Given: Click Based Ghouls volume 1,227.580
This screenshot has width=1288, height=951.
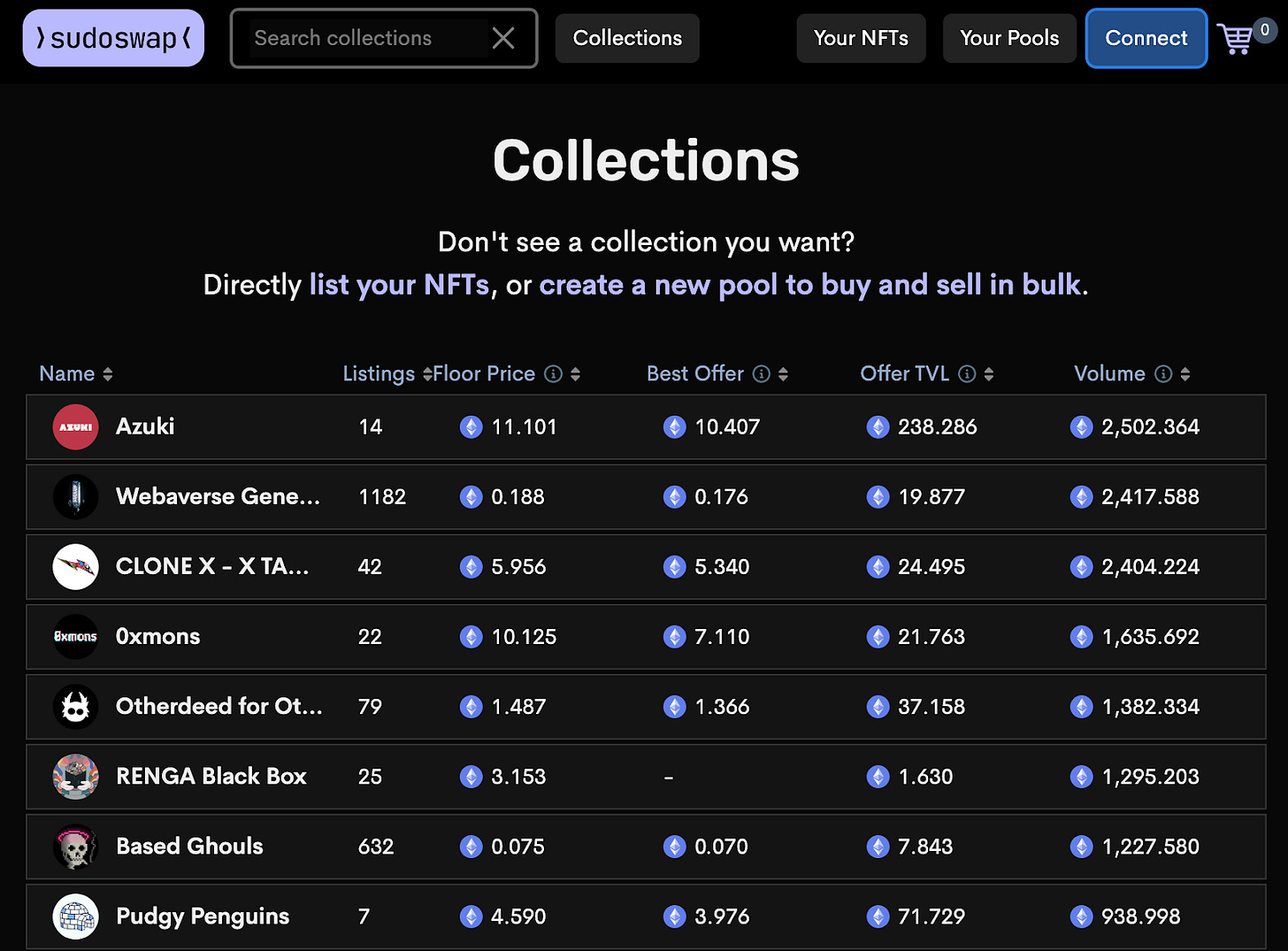Looking at the screenshot, I should click(x=1150, y=847).
